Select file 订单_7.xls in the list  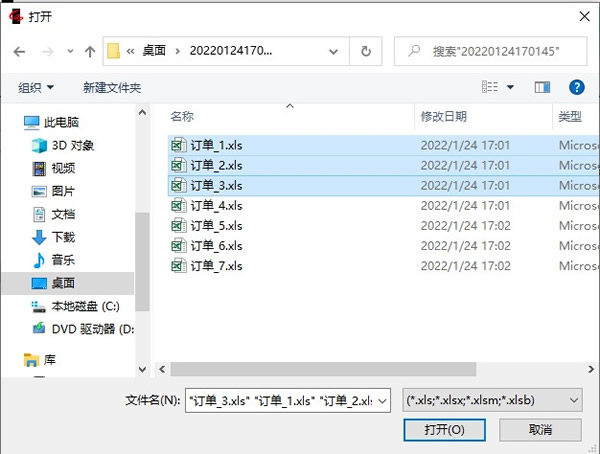(x=216, y=266)
